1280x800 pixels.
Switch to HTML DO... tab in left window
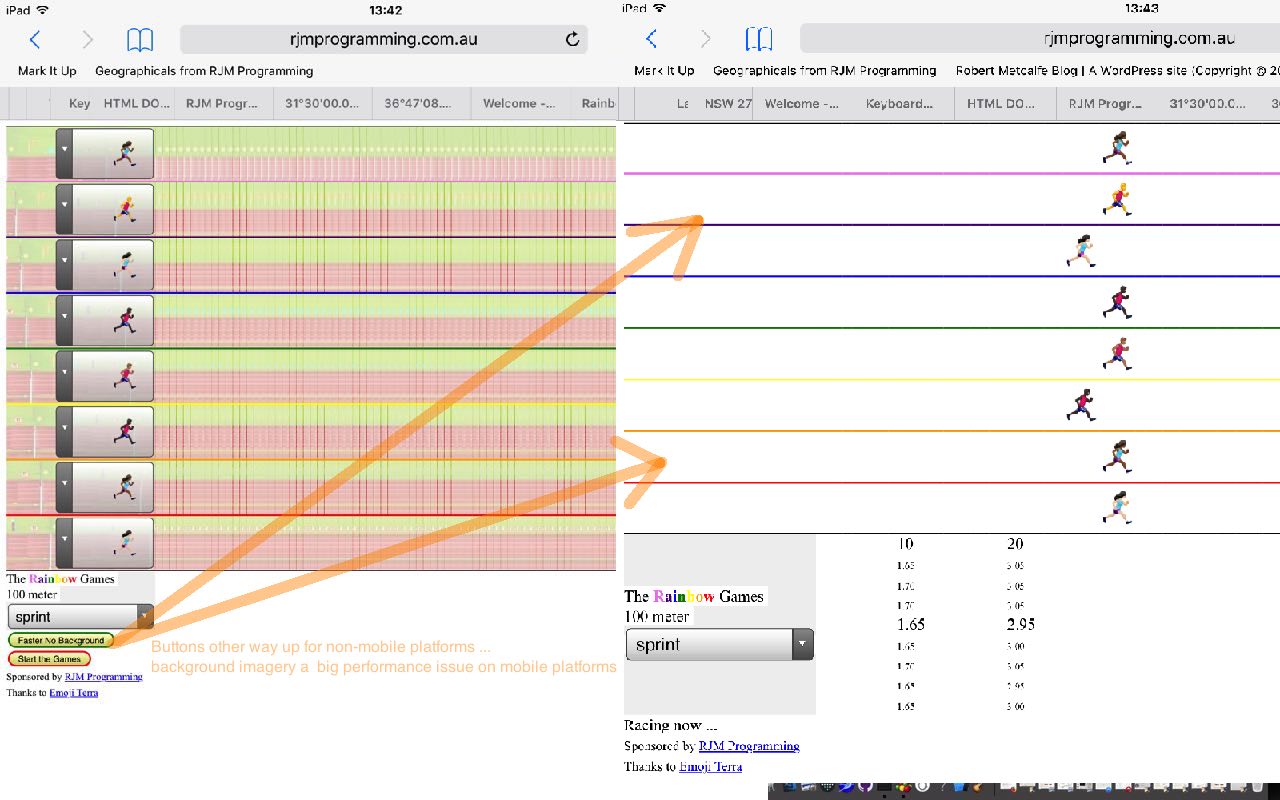(135, 103)
